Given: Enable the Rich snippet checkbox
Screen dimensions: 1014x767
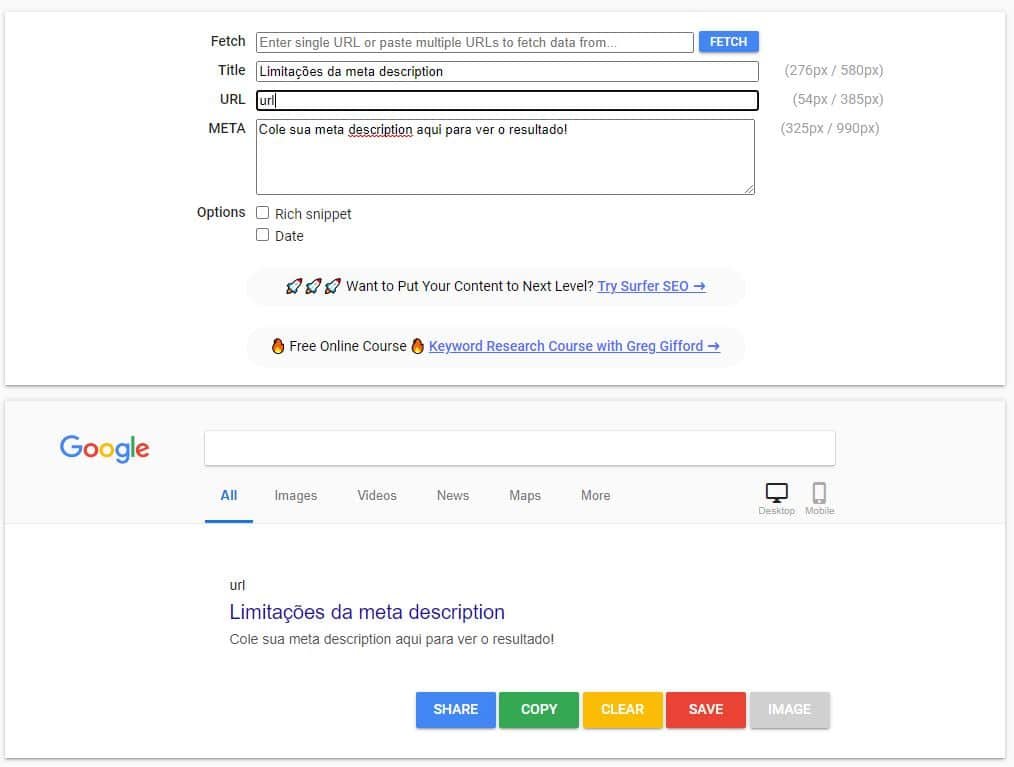Looking at the screenshot, I should pos(263,213).
